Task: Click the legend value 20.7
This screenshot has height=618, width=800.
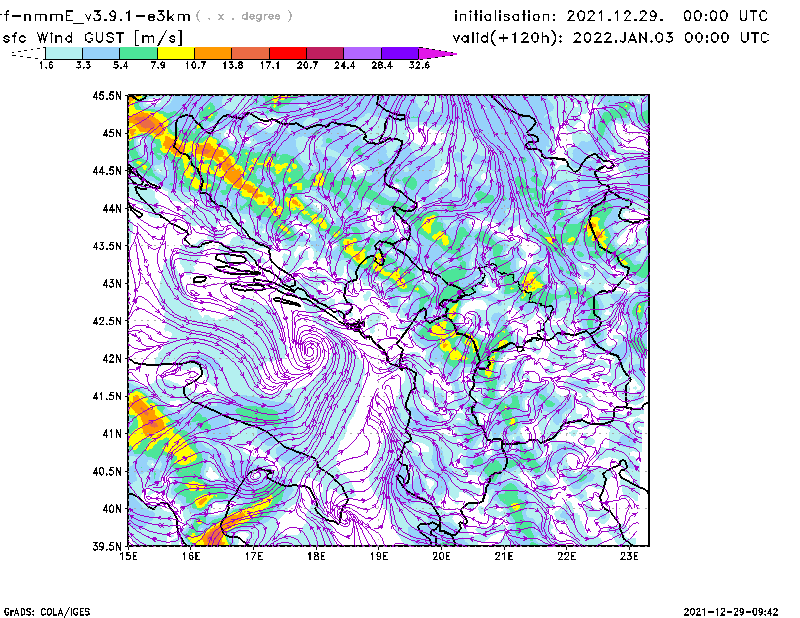Action: 307,65
